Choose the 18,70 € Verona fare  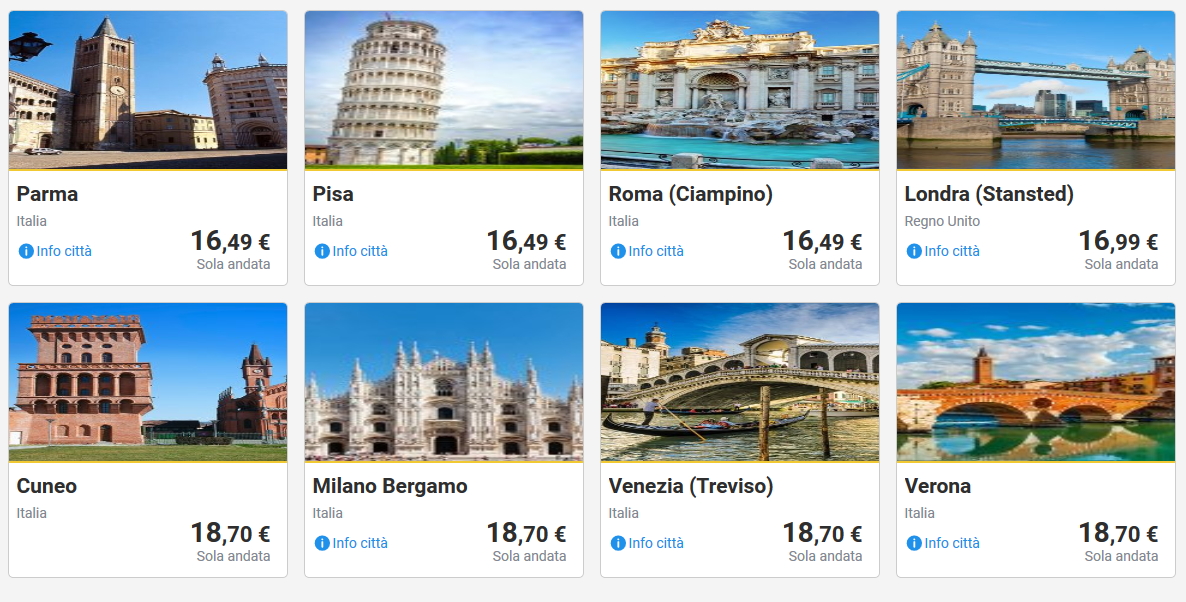[1118, 533]
